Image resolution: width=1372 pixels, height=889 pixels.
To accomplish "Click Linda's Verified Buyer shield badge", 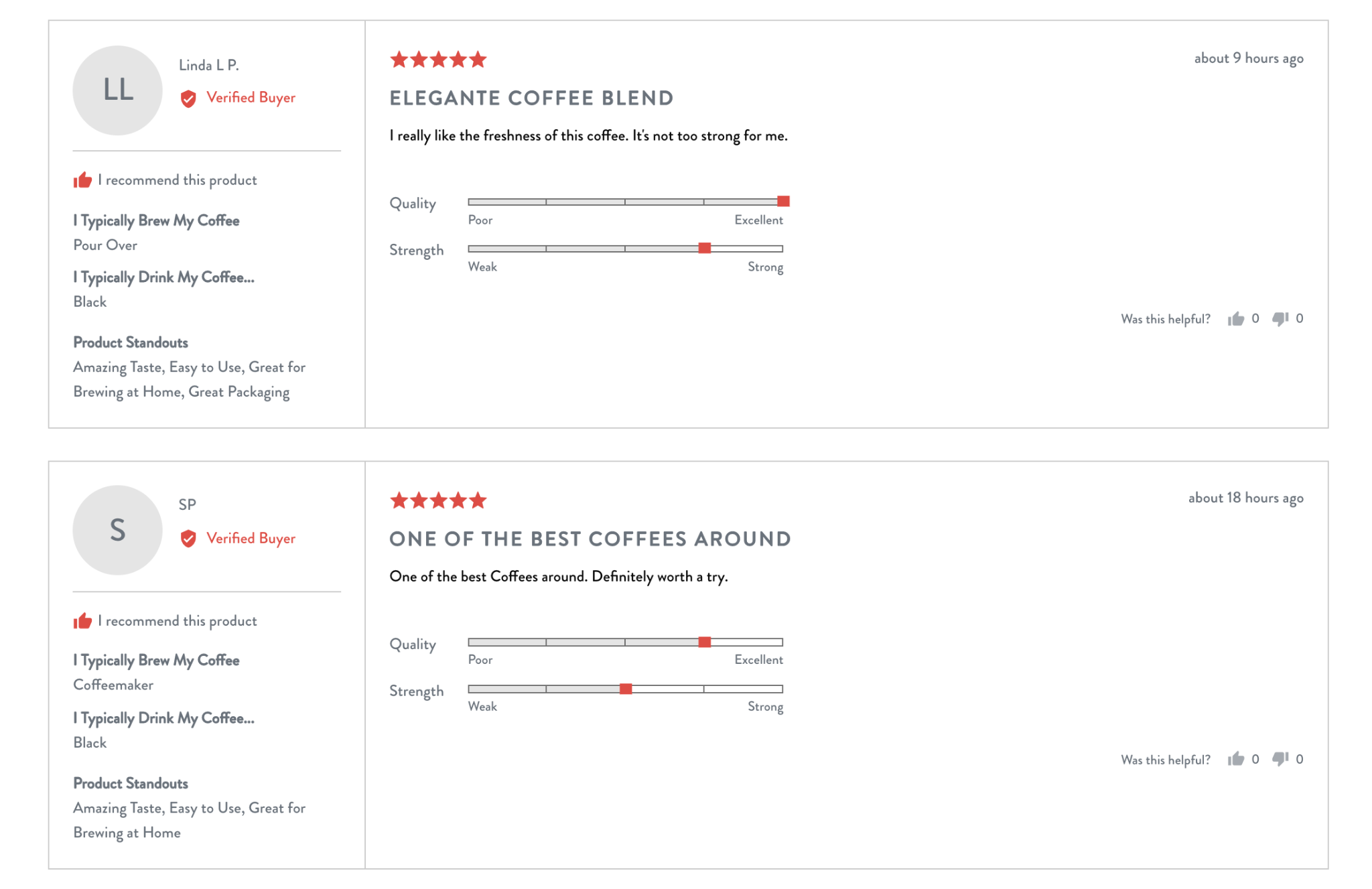I will (188, 98).
